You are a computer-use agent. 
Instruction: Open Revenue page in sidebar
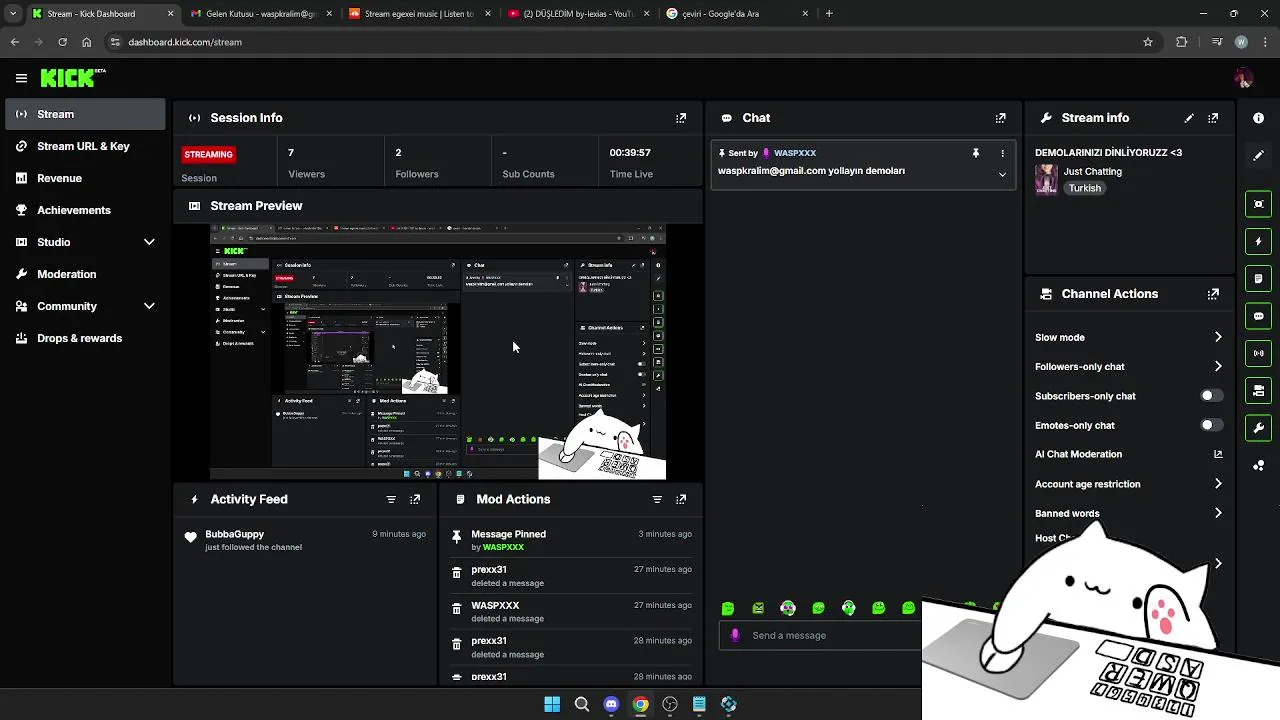(x=85, y=178)
